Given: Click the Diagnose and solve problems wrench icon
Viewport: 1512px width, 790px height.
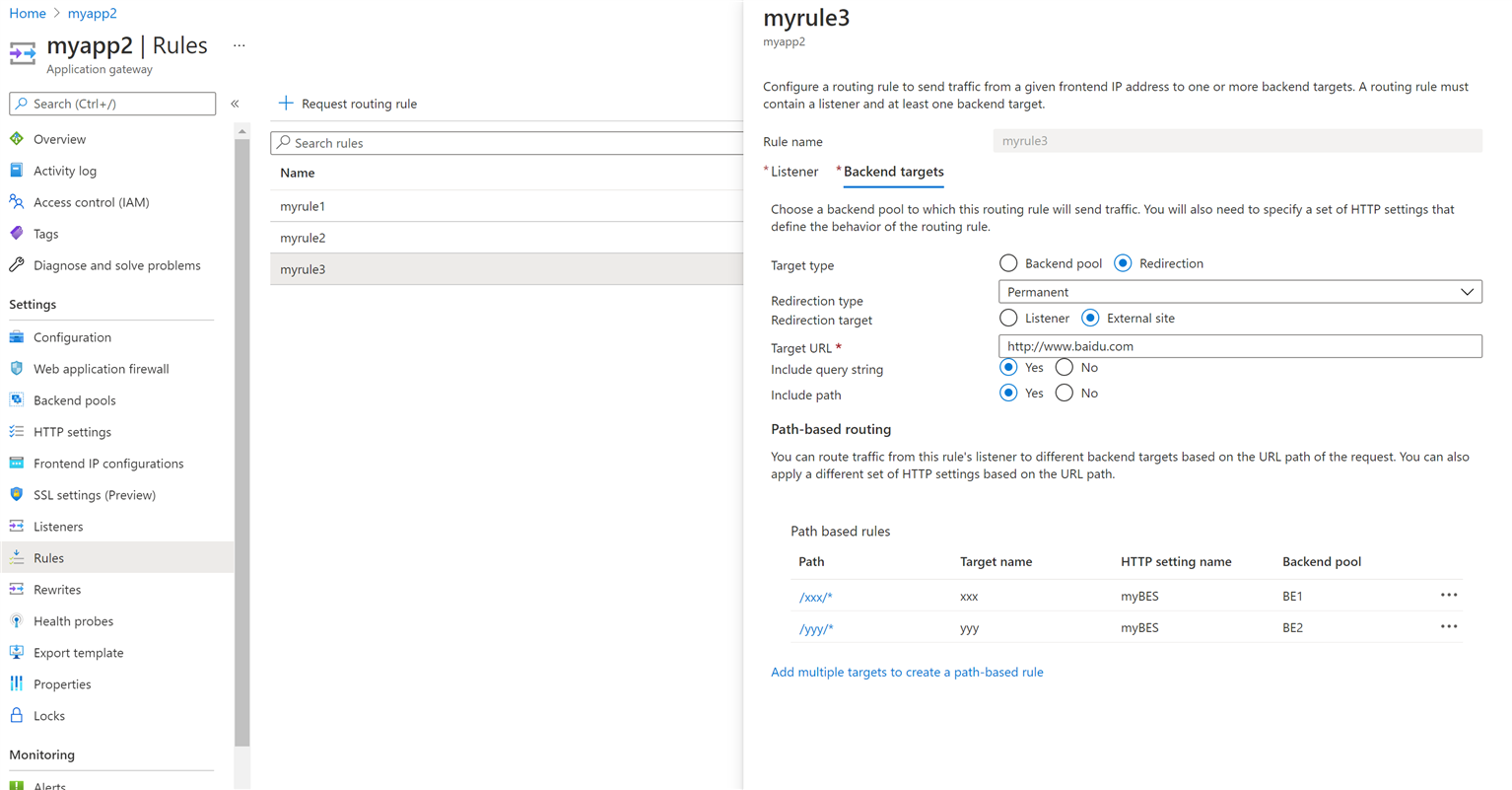Looking at the screenshot, I should coord(17,265).
